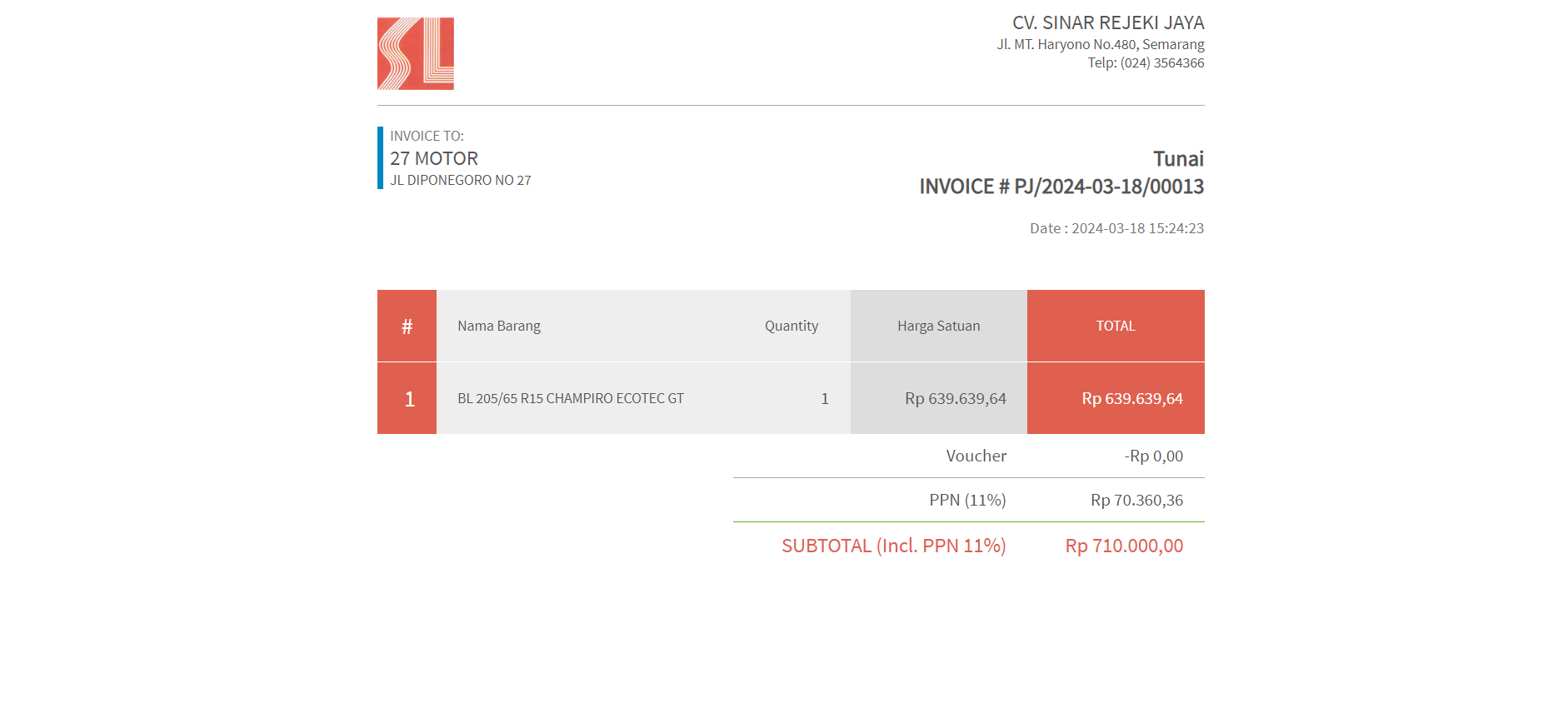Screen dimensions: 1568x718
Task: Click the CV. SINAR REJEKI JAYA heading
Action: [x=1107, y=23]
